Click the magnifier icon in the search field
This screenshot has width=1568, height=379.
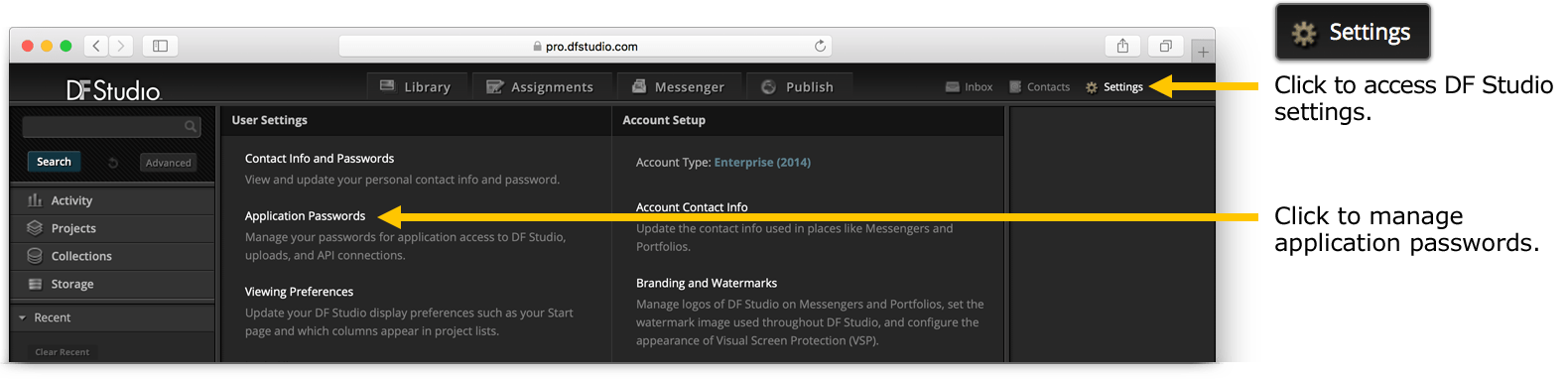pos(190,127)
